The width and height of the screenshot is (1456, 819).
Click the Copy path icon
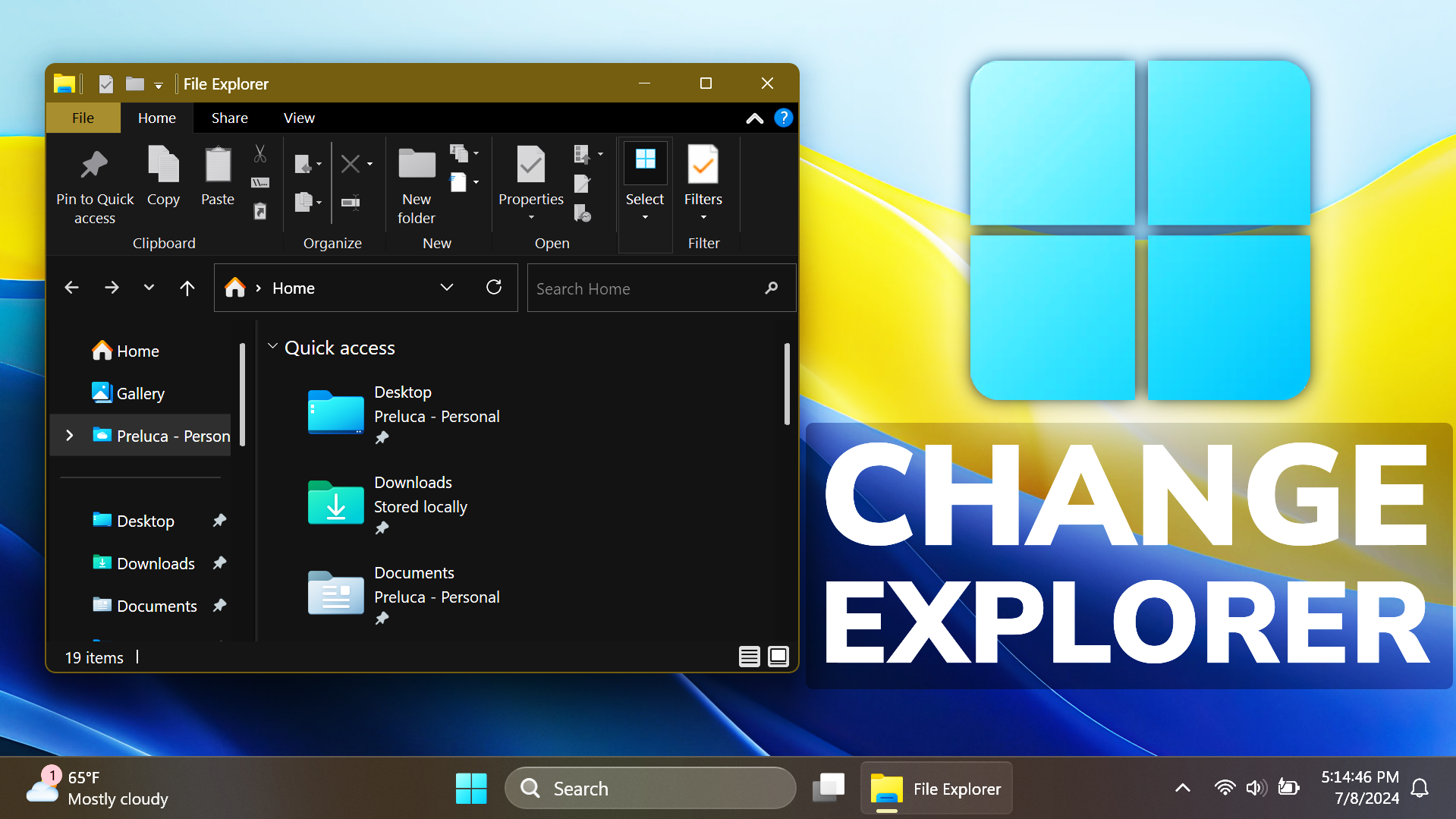pyautogui.click(x=260, y=182)
